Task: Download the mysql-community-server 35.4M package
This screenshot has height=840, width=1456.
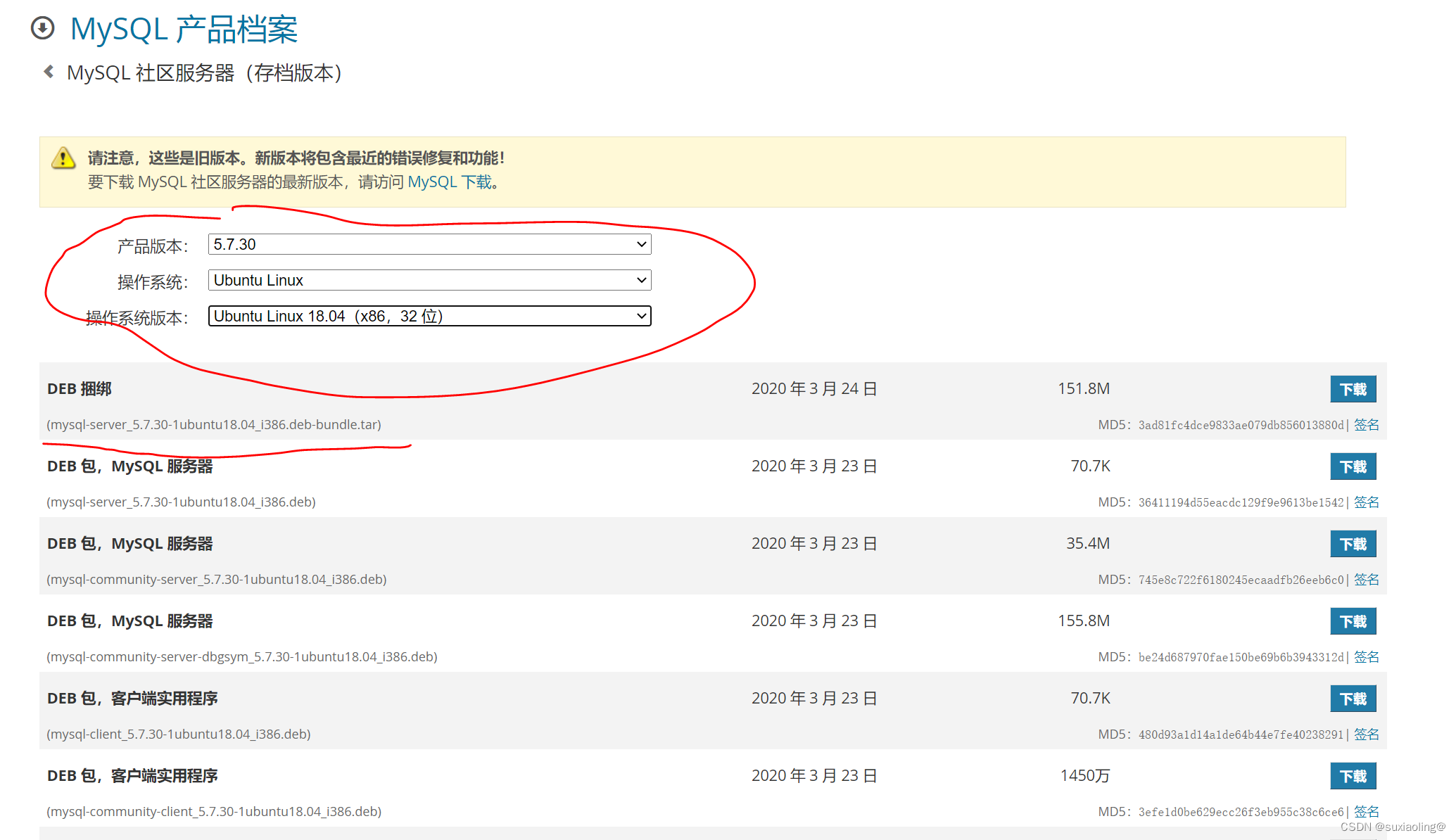Action: [x=1353, y=544]
